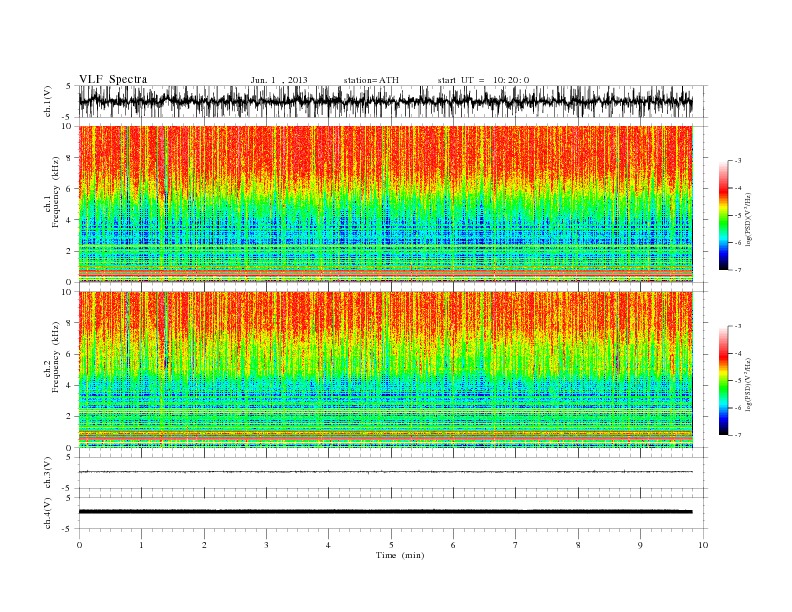The width and height of the screenshot is (792, 612).
Task: Click the "start UT = 10:20:0" header text
Action: (483, 80)
